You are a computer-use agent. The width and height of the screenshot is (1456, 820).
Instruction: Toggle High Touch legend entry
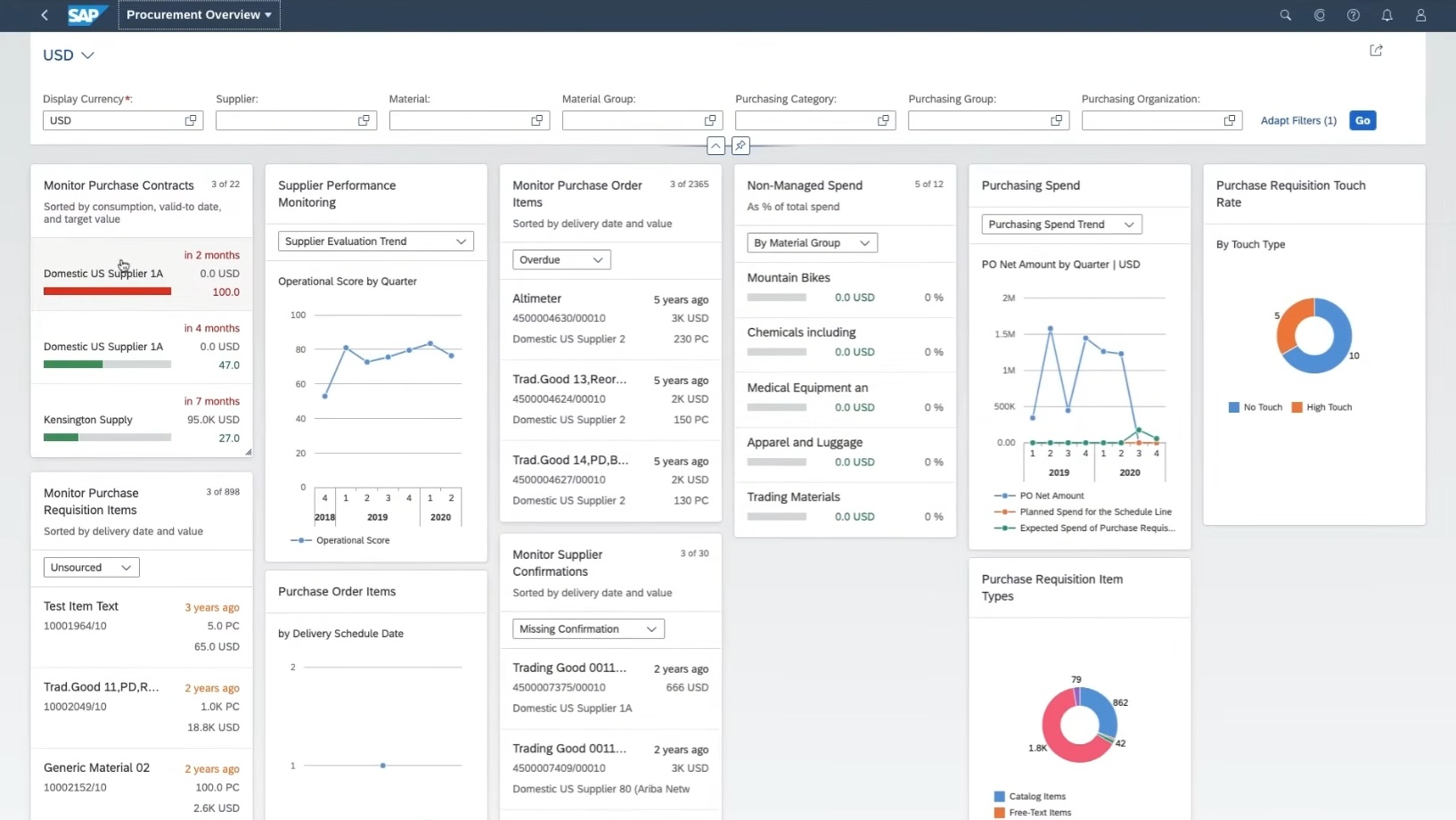1321,407
